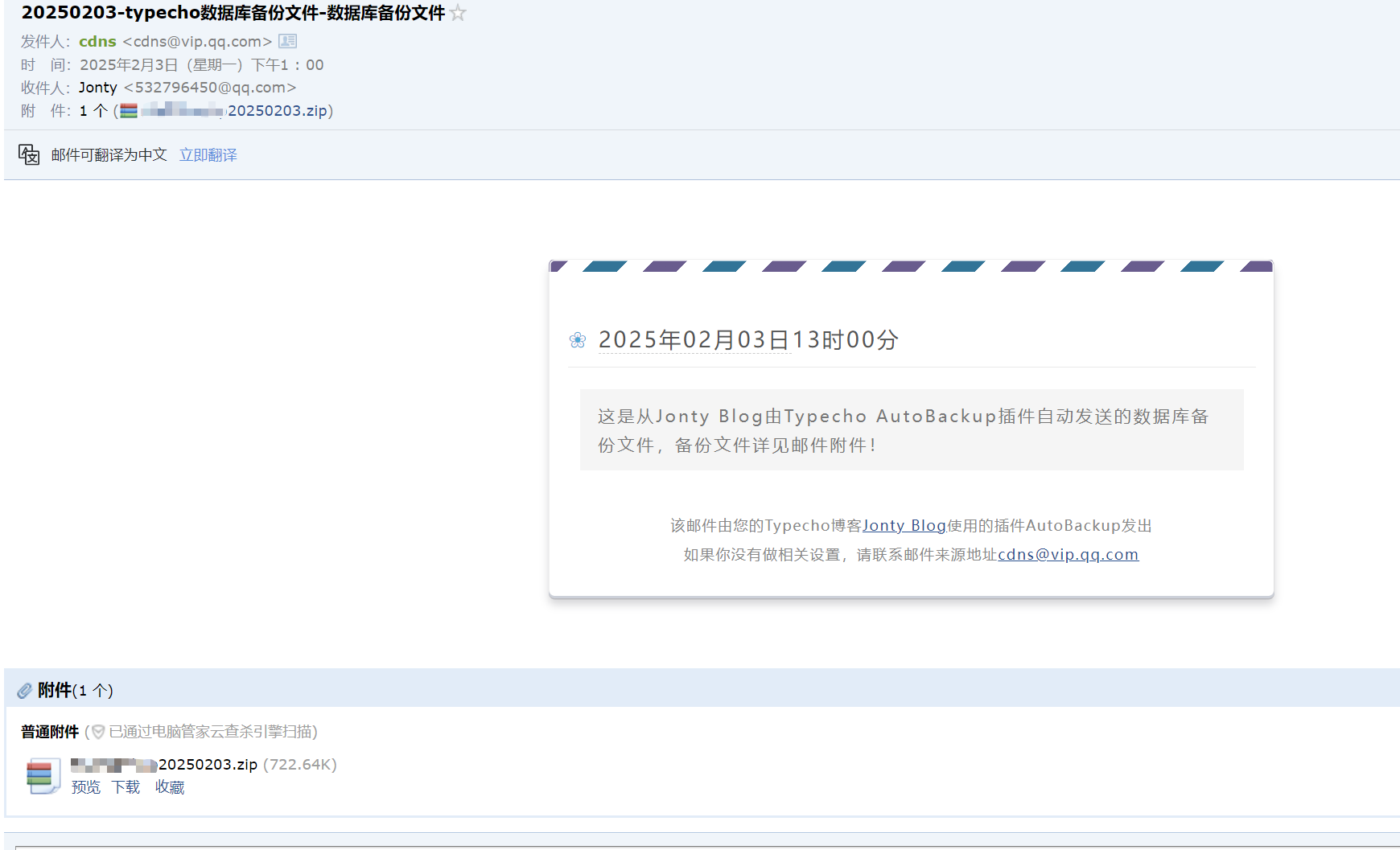The height and width of the screenshot is (850, 1400).
Task: Click 预览 to preview the zip attachment
Action: coord(86,787)
